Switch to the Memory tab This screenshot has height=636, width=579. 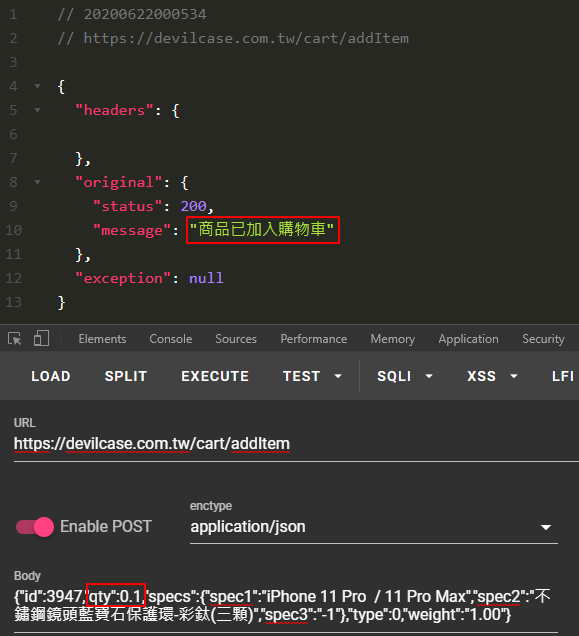pos(392,339)
